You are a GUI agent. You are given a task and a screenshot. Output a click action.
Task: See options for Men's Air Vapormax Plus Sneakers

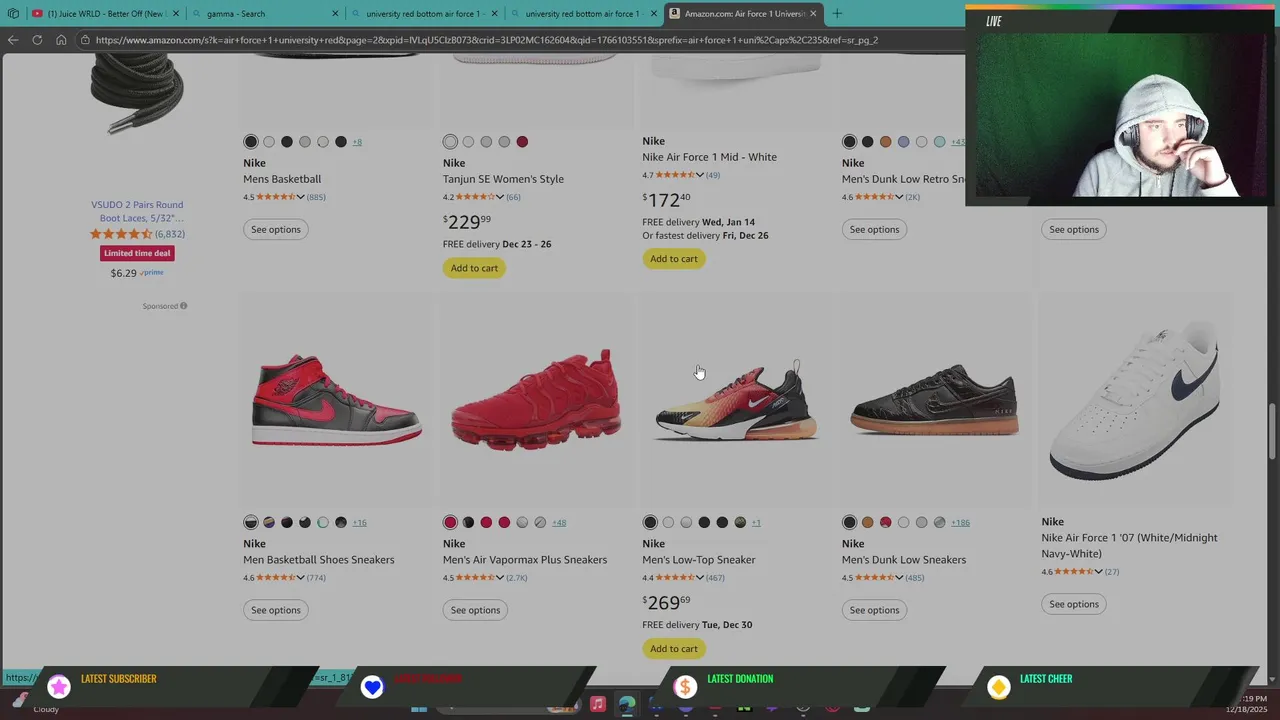point(475,610)
